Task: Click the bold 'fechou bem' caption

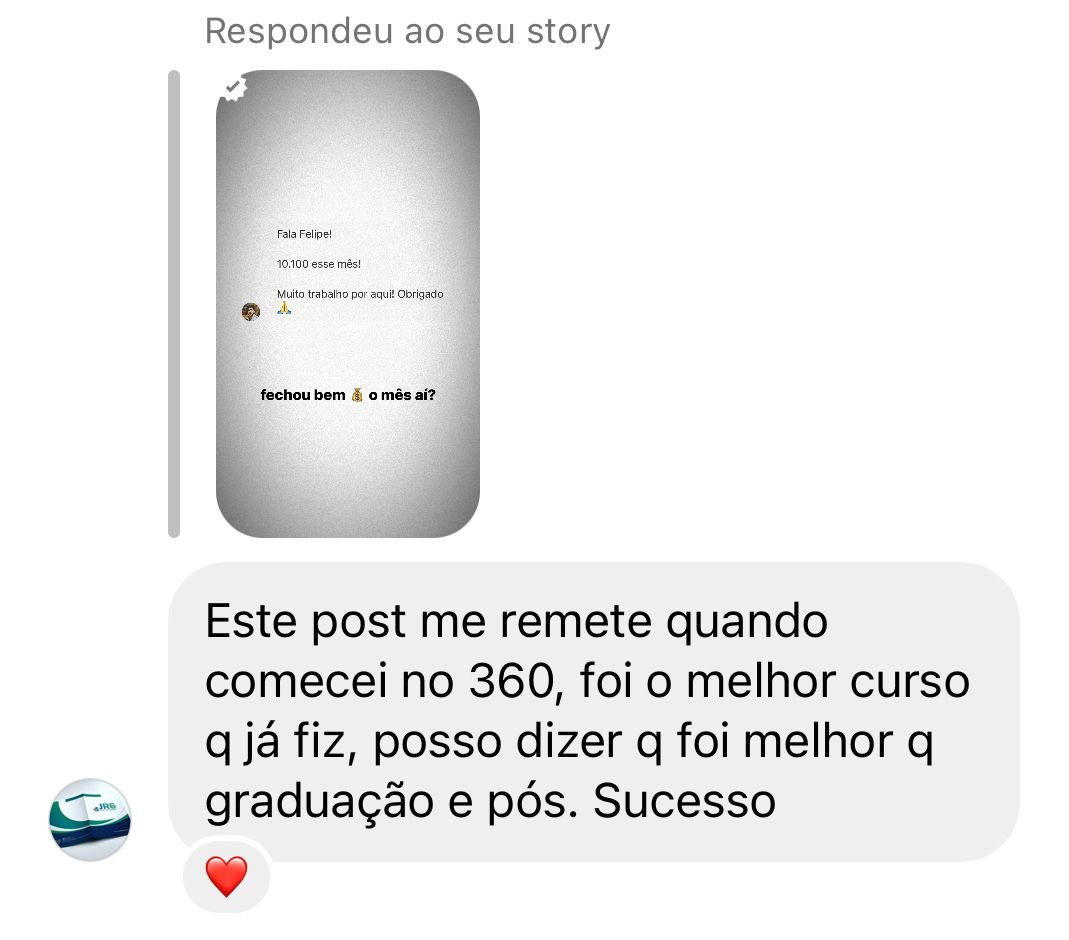Action: tap(303, 395)
